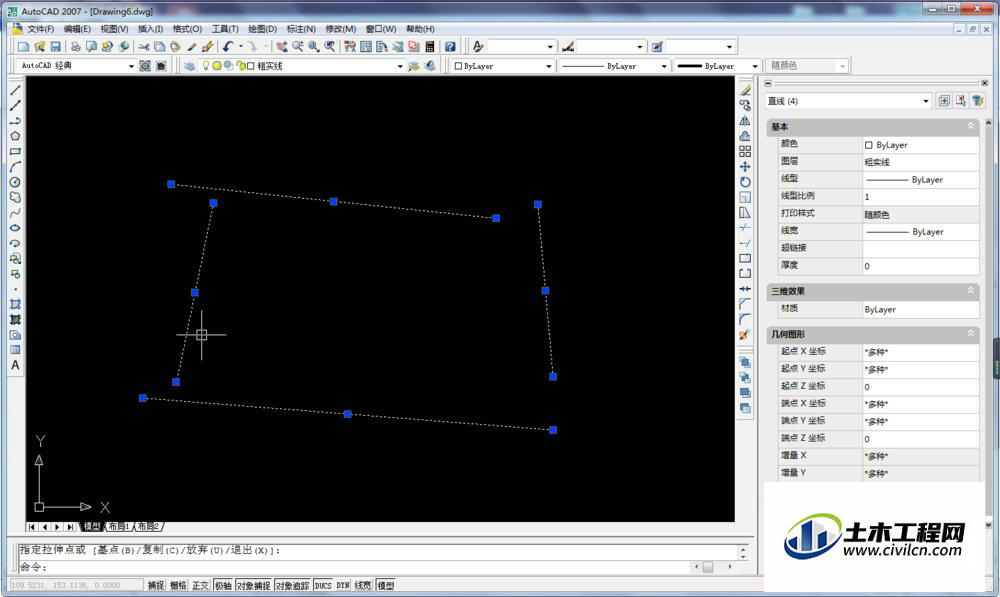Toggle 对象捕捉 object snap
Viewport: 1000px width, 597px height.
pos(253,585)
